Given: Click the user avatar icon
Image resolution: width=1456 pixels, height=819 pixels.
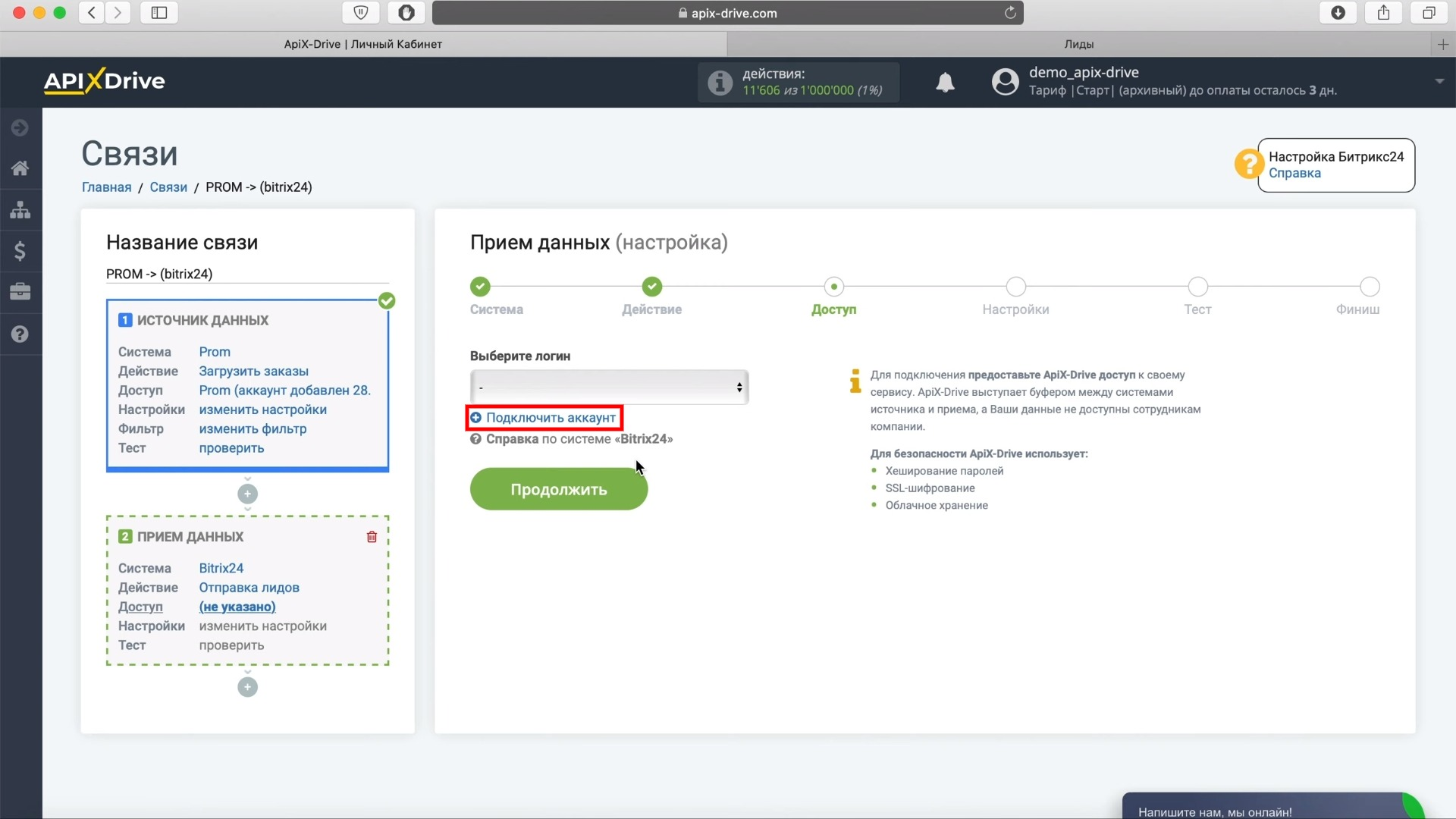Looking at the screenshot, I should 1006,81.
